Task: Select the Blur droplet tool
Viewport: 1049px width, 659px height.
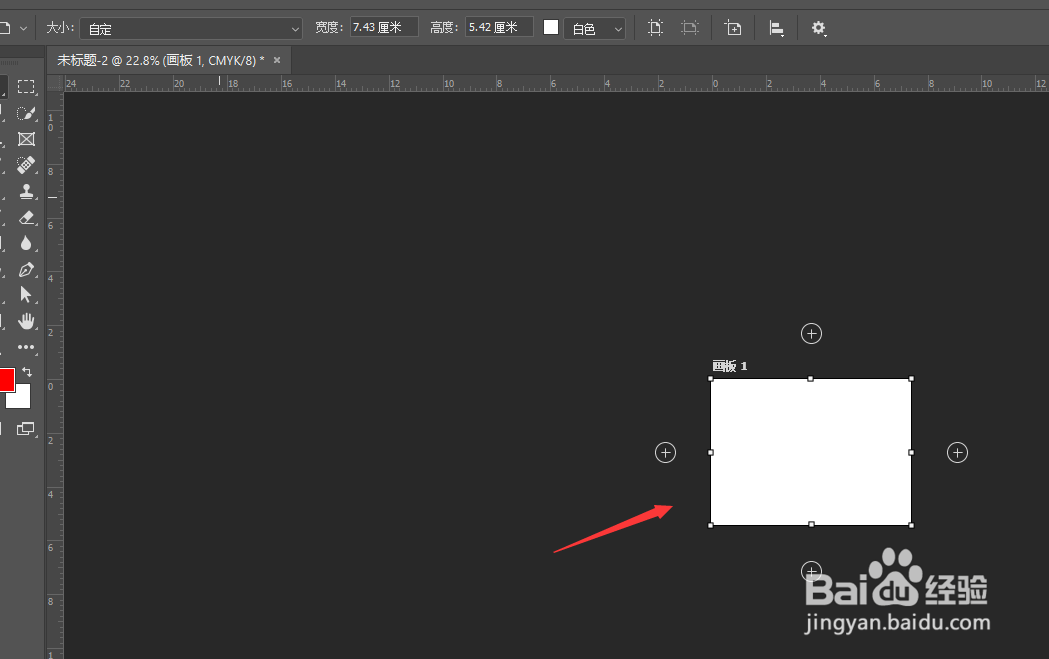Action: (x=26, y=243)
